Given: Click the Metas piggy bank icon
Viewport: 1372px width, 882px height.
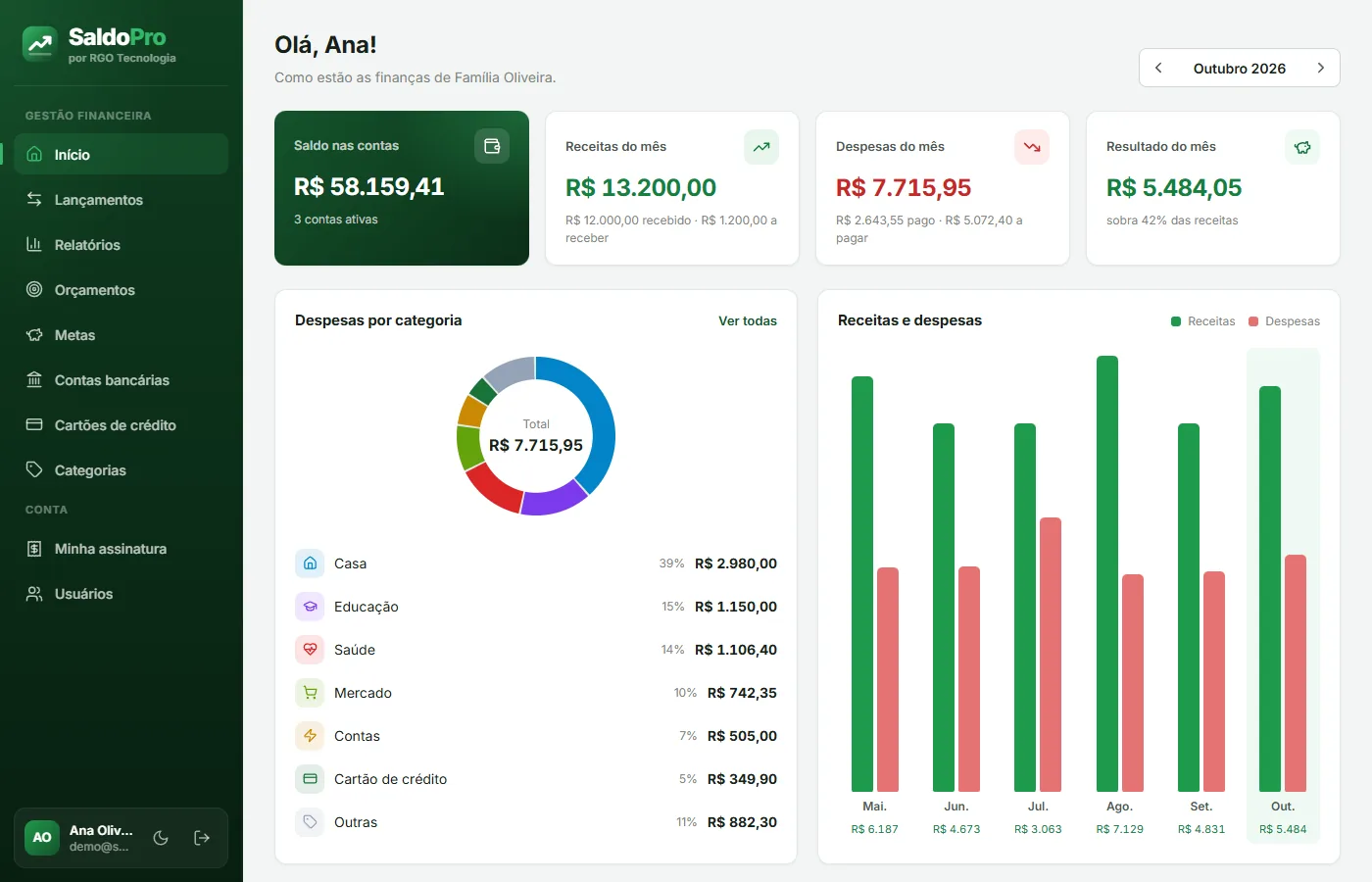Looking at the screenshot, I should point(34,334).
